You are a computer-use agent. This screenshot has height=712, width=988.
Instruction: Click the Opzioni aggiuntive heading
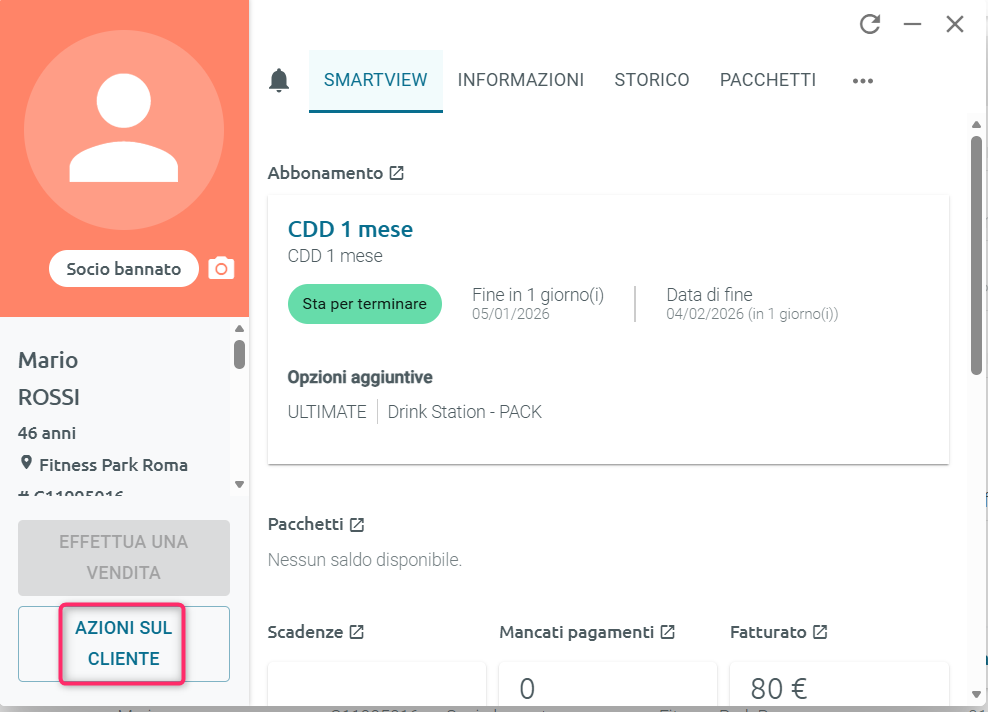pyautogui.click(x=360, y=377)
